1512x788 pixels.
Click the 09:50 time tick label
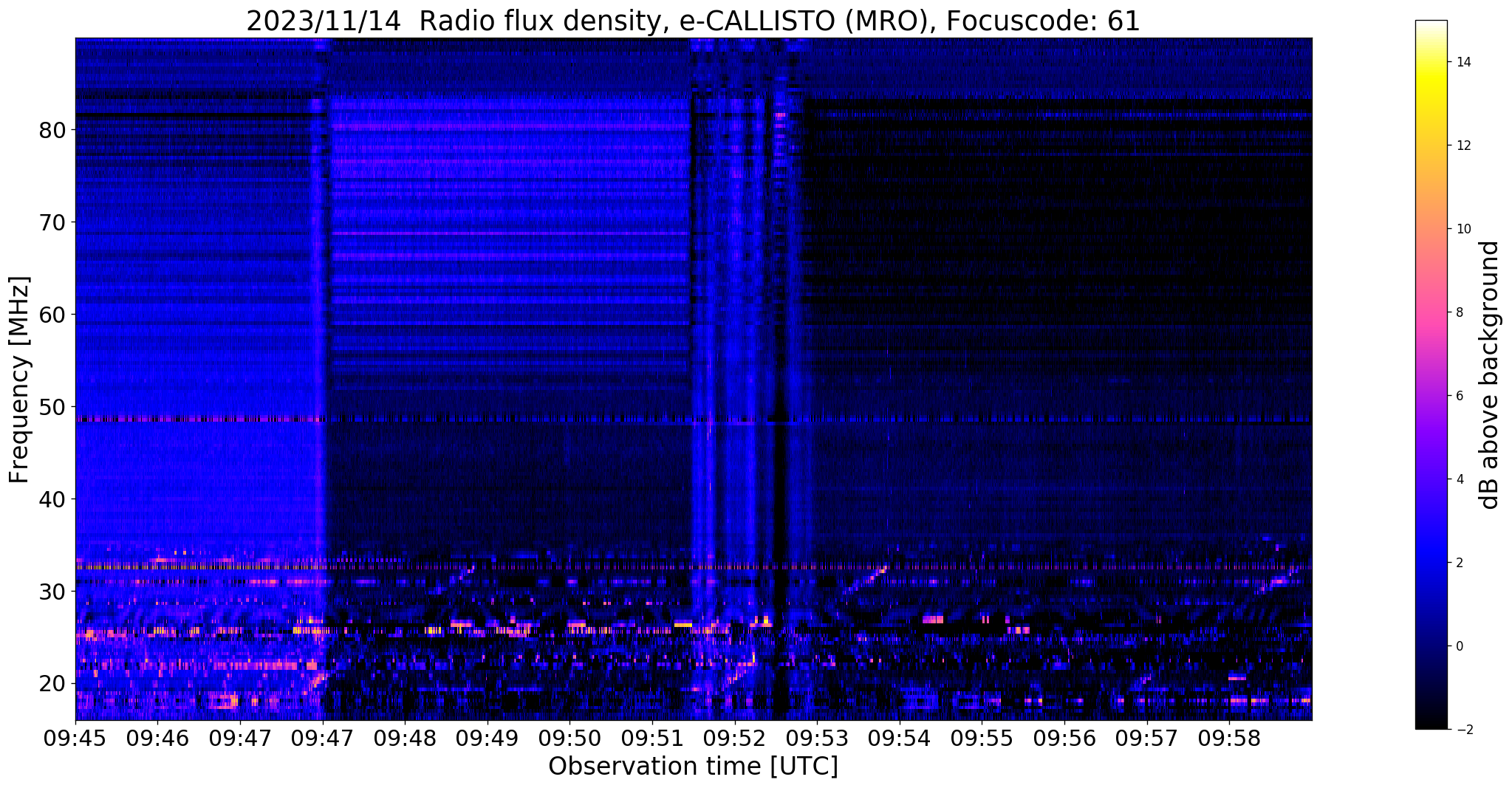tap(569, 739)
